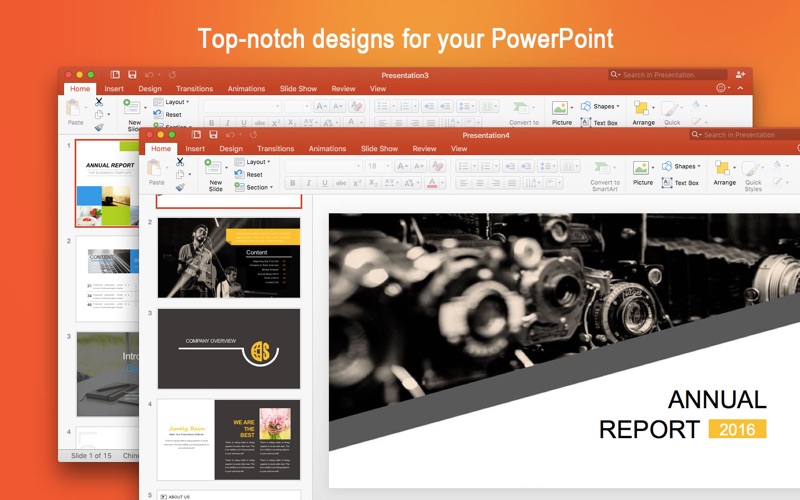The width and height of the screenshot is (800, 500).
Task: Open Transitions tab in Presentation3 window
Action: [194, 88]
